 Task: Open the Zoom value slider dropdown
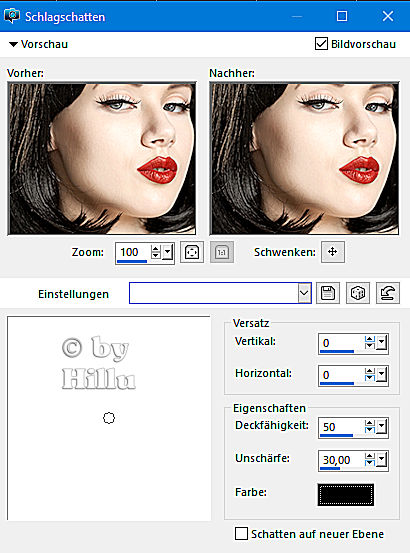point(168,252)
